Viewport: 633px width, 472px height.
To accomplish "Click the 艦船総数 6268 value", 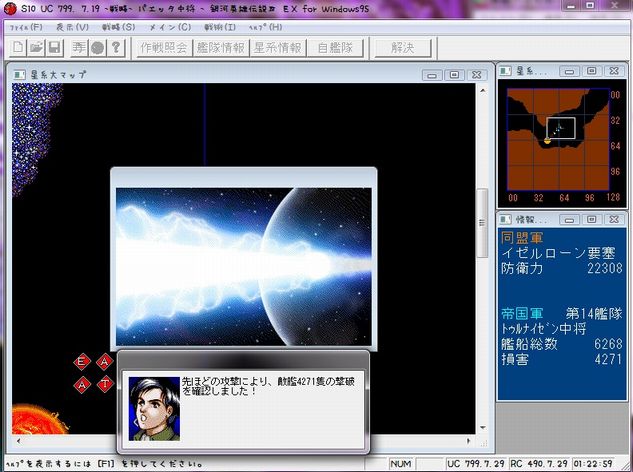I will click(608, 344).
